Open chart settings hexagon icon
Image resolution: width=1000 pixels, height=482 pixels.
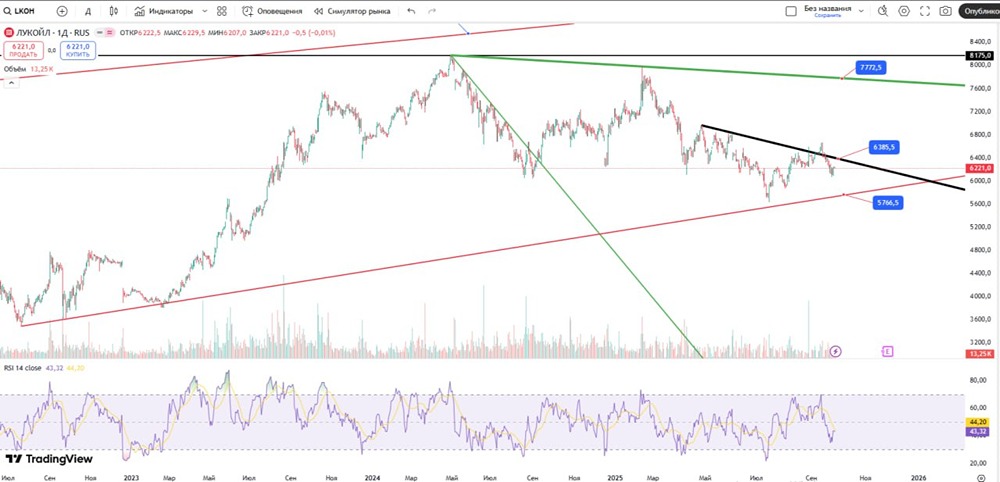point(904,11)
